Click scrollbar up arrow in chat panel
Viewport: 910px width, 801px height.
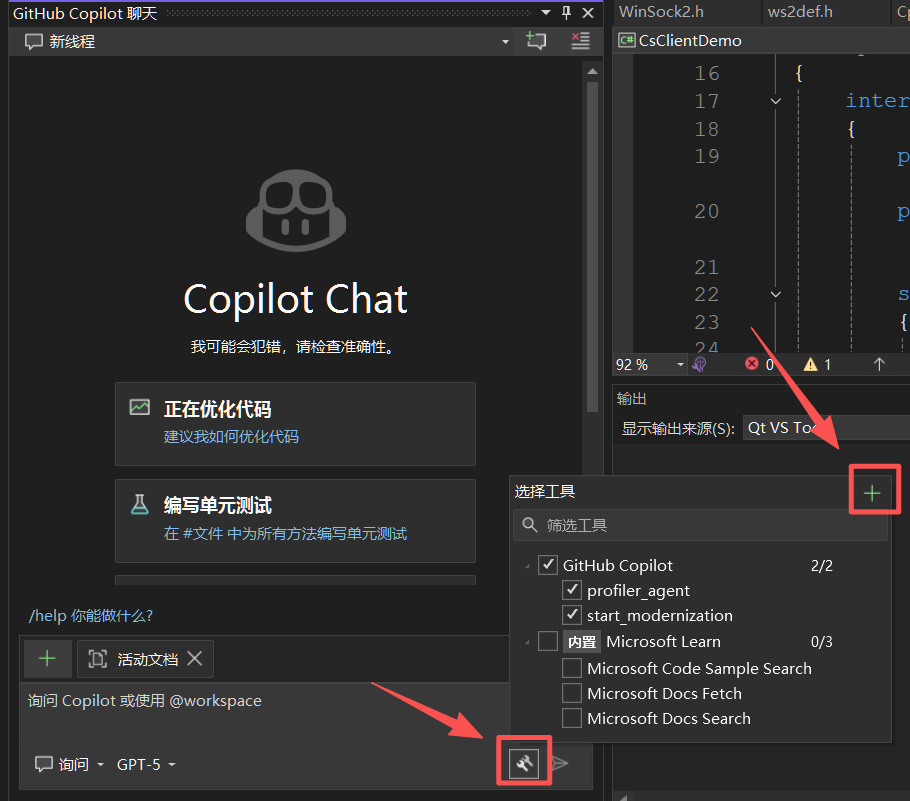coord(593,71)
